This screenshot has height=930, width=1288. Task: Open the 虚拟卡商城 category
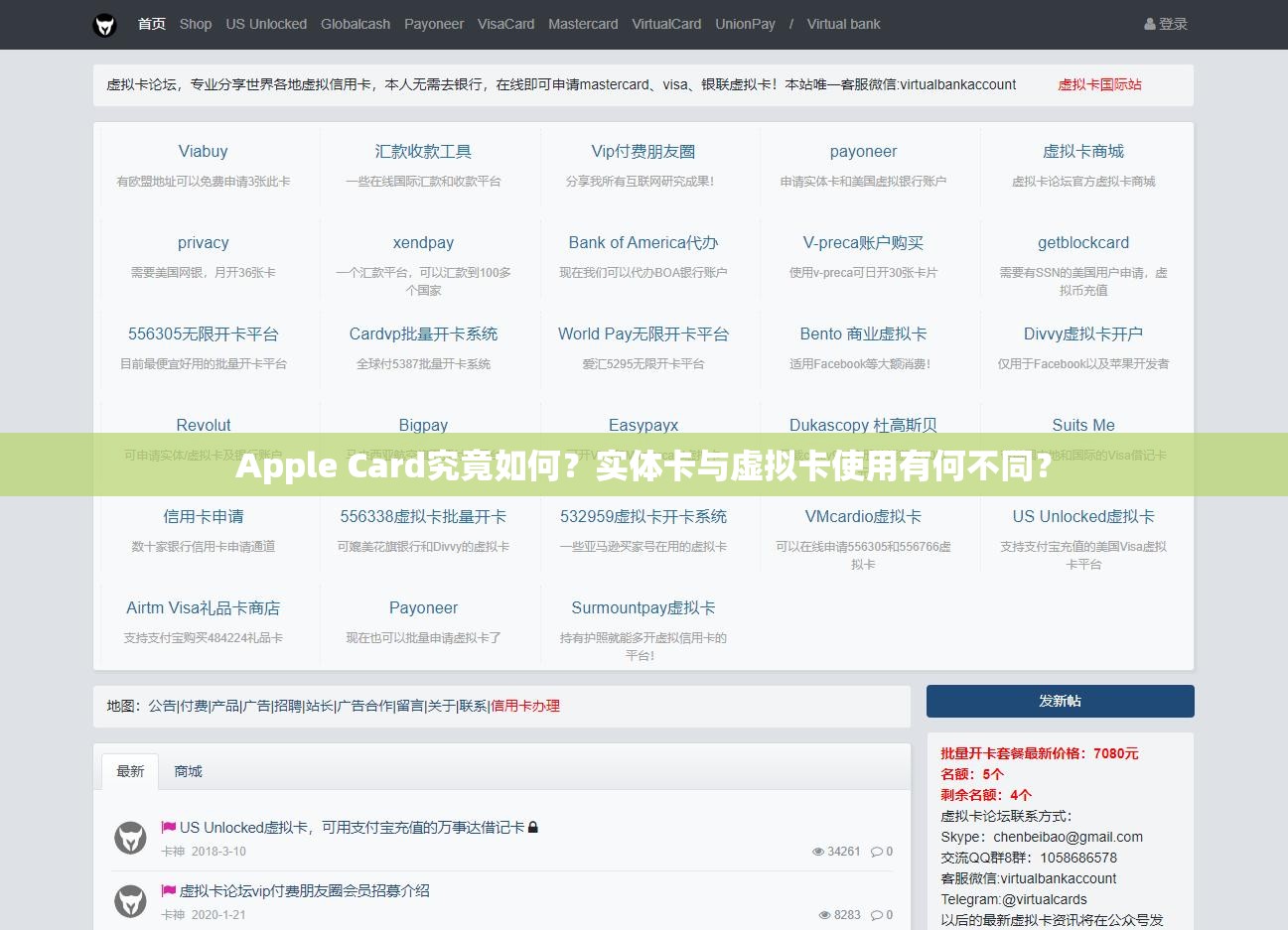click(x=1083, y=151)
